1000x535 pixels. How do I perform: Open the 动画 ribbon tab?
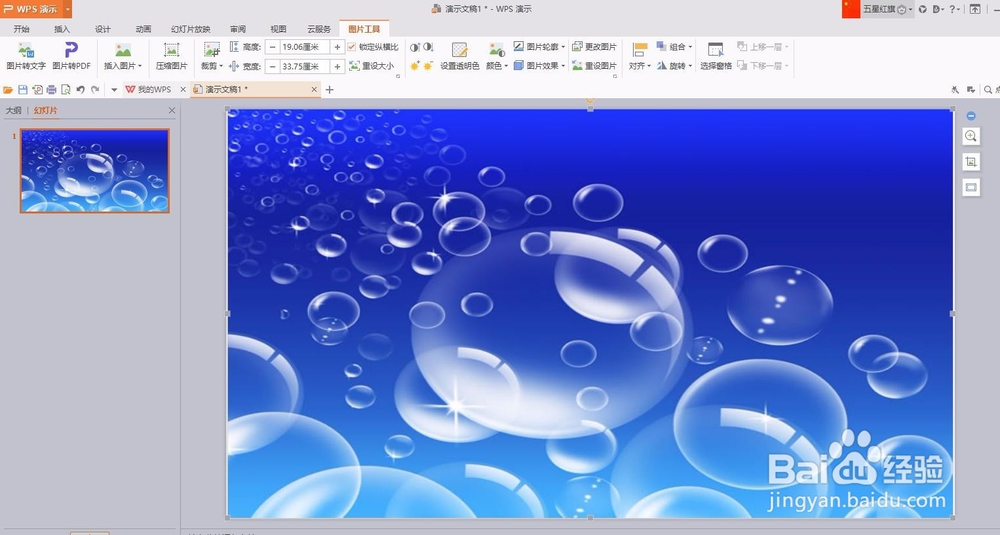(143, 29)
